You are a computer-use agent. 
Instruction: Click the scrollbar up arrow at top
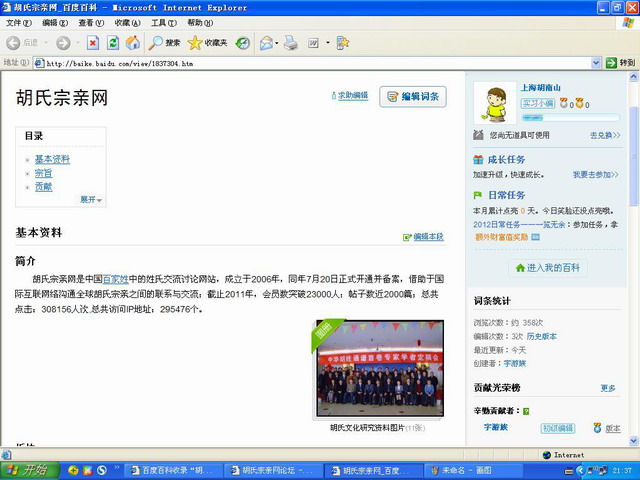pyautogui.click(x=633, y=76)
